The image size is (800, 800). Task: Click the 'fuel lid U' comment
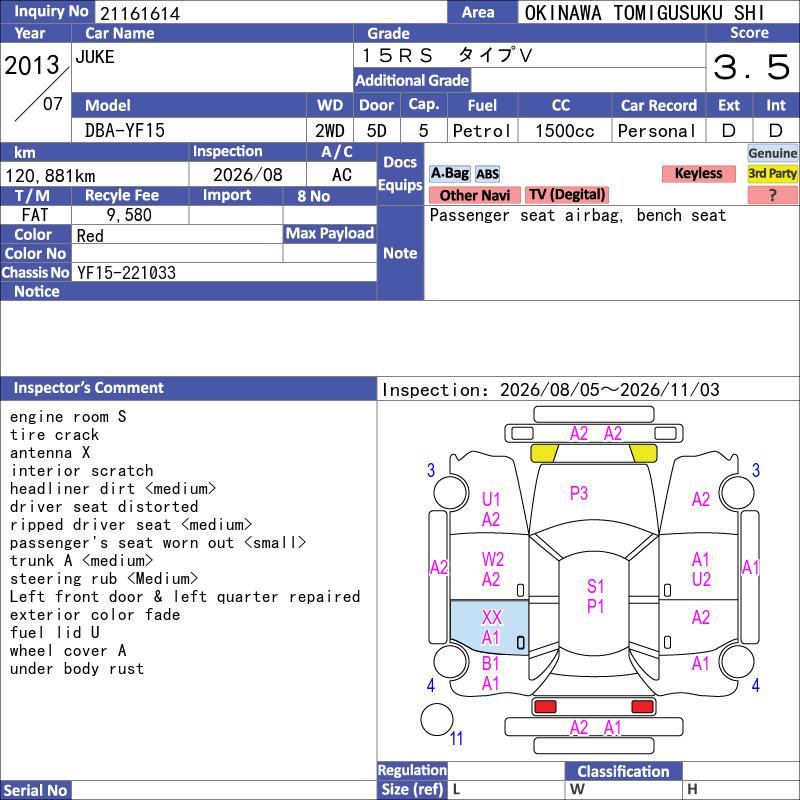55,633
